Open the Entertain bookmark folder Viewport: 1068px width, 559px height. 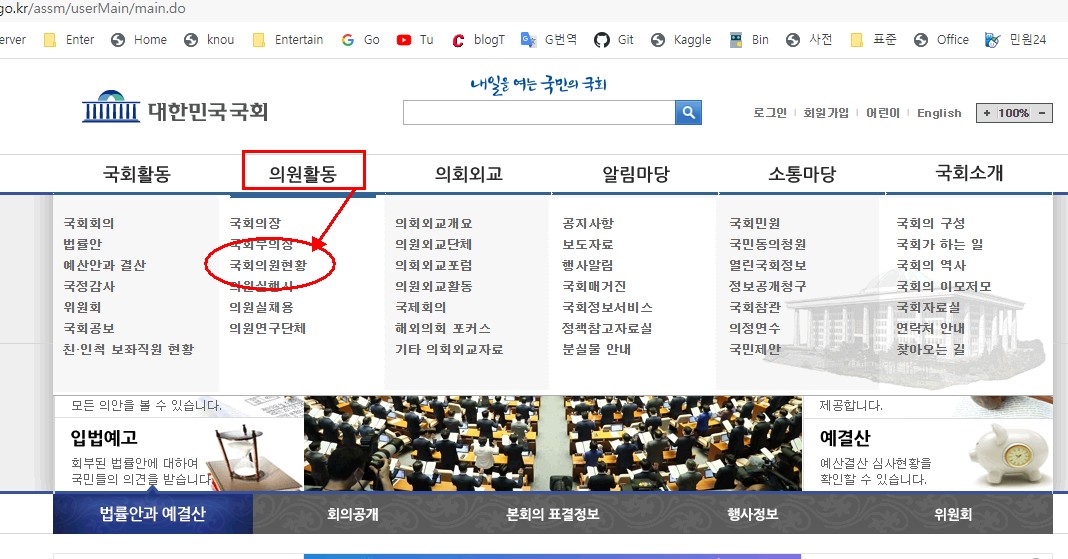point(287,39)
